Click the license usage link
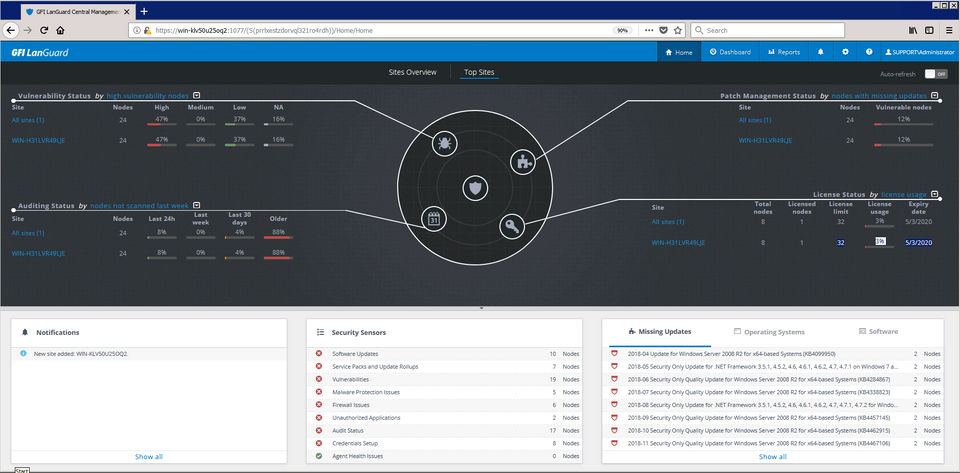960x473 pixels. [x=904, y=195]
